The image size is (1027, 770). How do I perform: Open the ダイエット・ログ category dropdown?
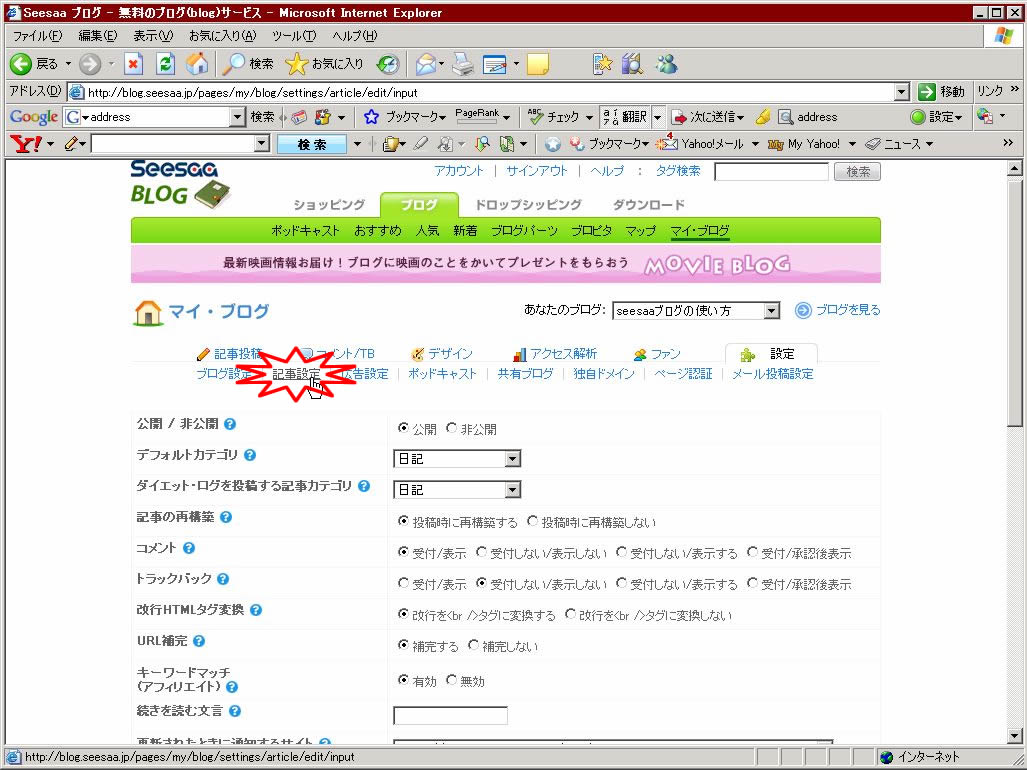(x=512, y=490)
